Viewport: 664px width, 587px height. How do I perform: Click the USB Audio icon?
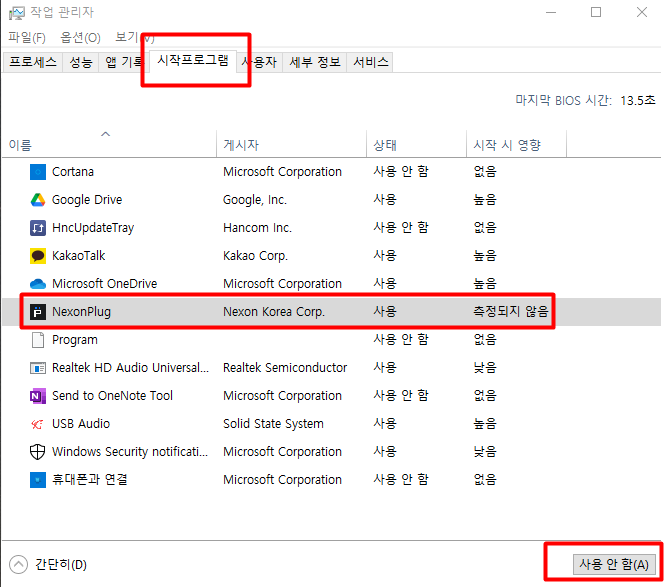click(38, 424)
